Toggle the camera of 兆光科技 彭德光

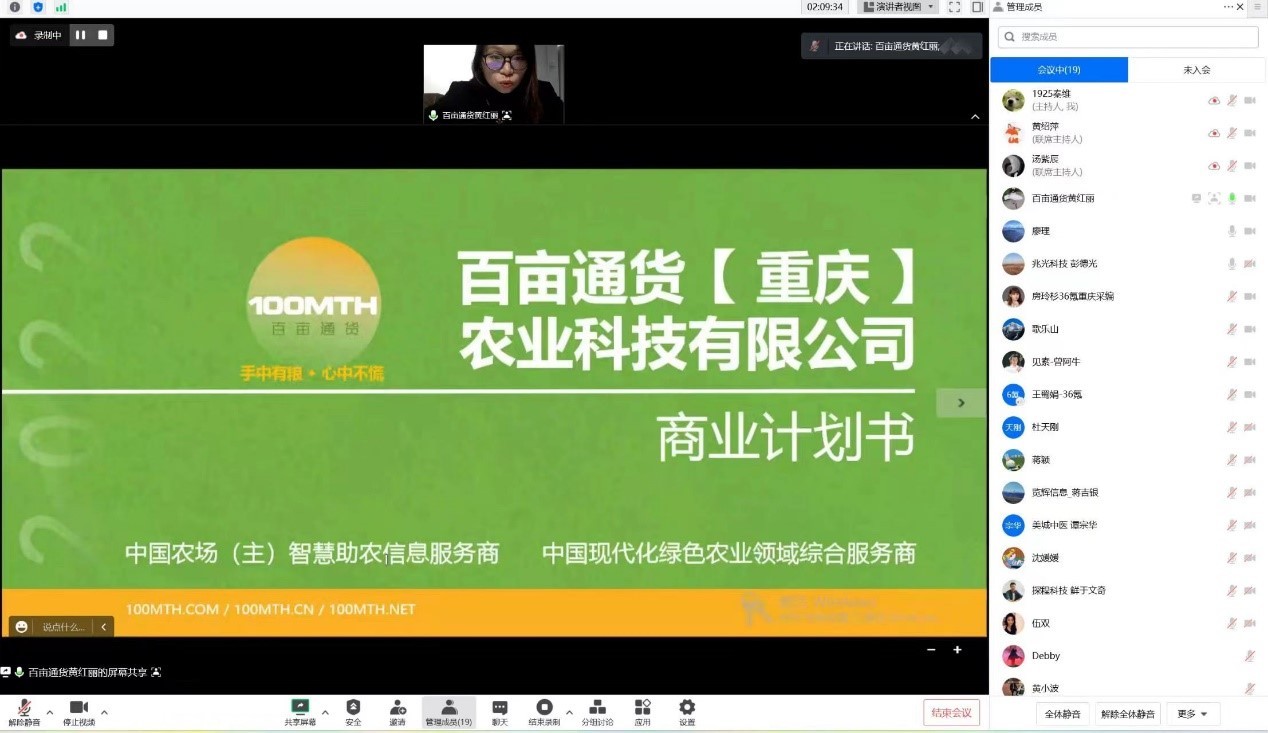point(1250,264)
